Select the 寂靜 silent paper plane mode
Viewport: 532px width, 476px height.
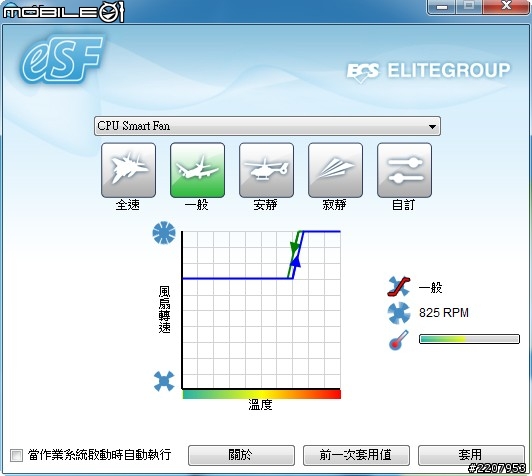pos(335,170)
